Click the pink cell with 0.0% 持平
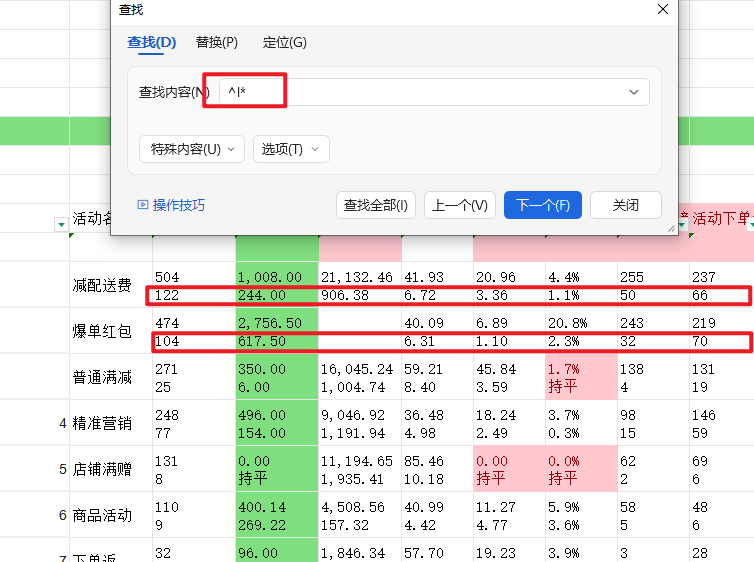 tap(581, 470)
